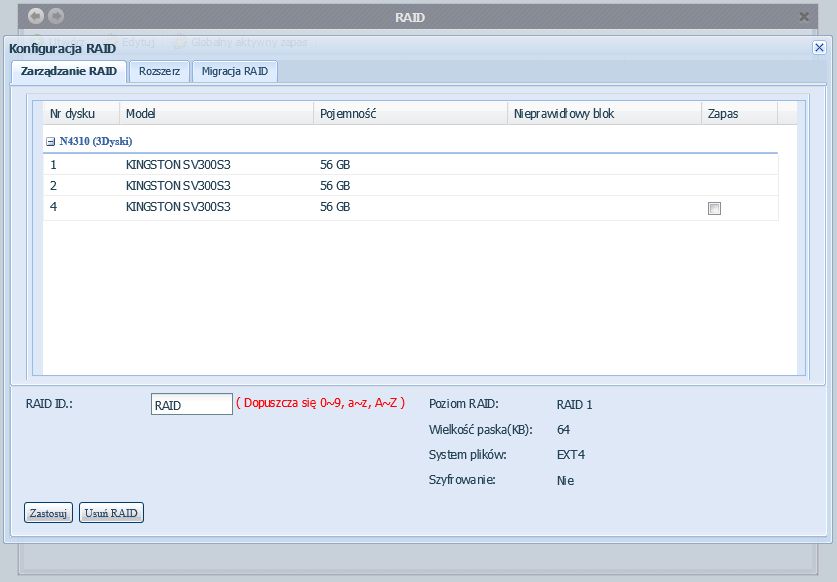This screenshot has height=582, width=837.
Task: Collapse the N4310 (3Dyski) group
Action: pos(50,141)
